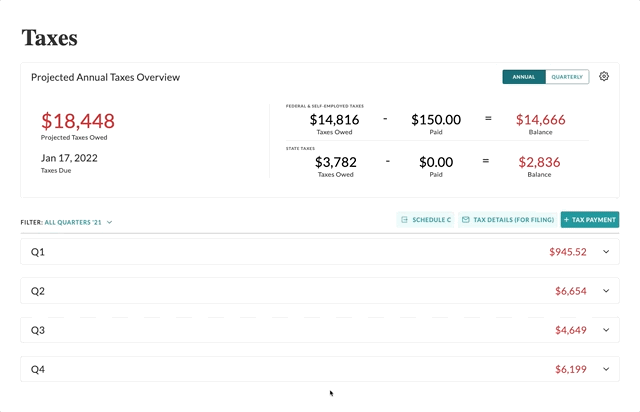Image resolution: width=640 pixels, height=412 pixels.
Task: Click the $3,782 state taxes owed
Action: tap(336, 162)
